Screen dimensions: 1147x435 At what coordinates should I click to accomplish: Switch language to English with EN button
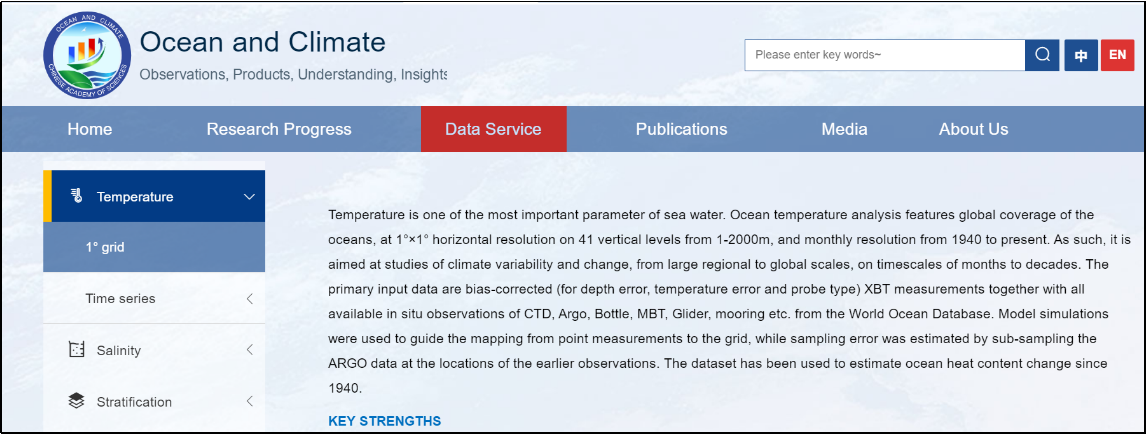coord(1117,55)
